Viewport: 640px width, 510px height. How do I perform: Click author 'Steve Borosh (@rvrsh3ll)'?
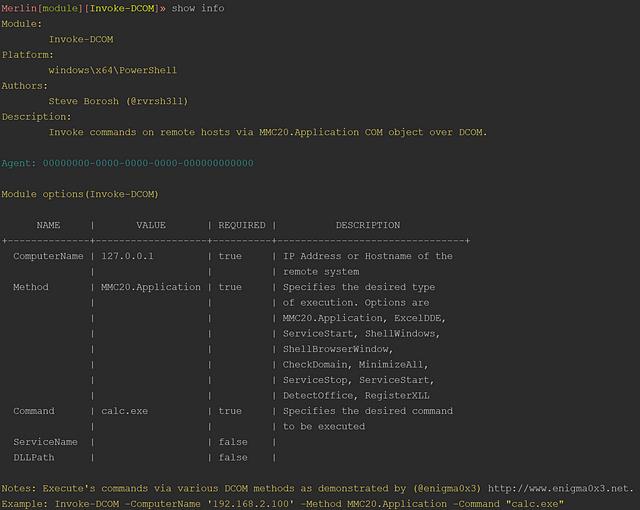click(x=118, y=101)
